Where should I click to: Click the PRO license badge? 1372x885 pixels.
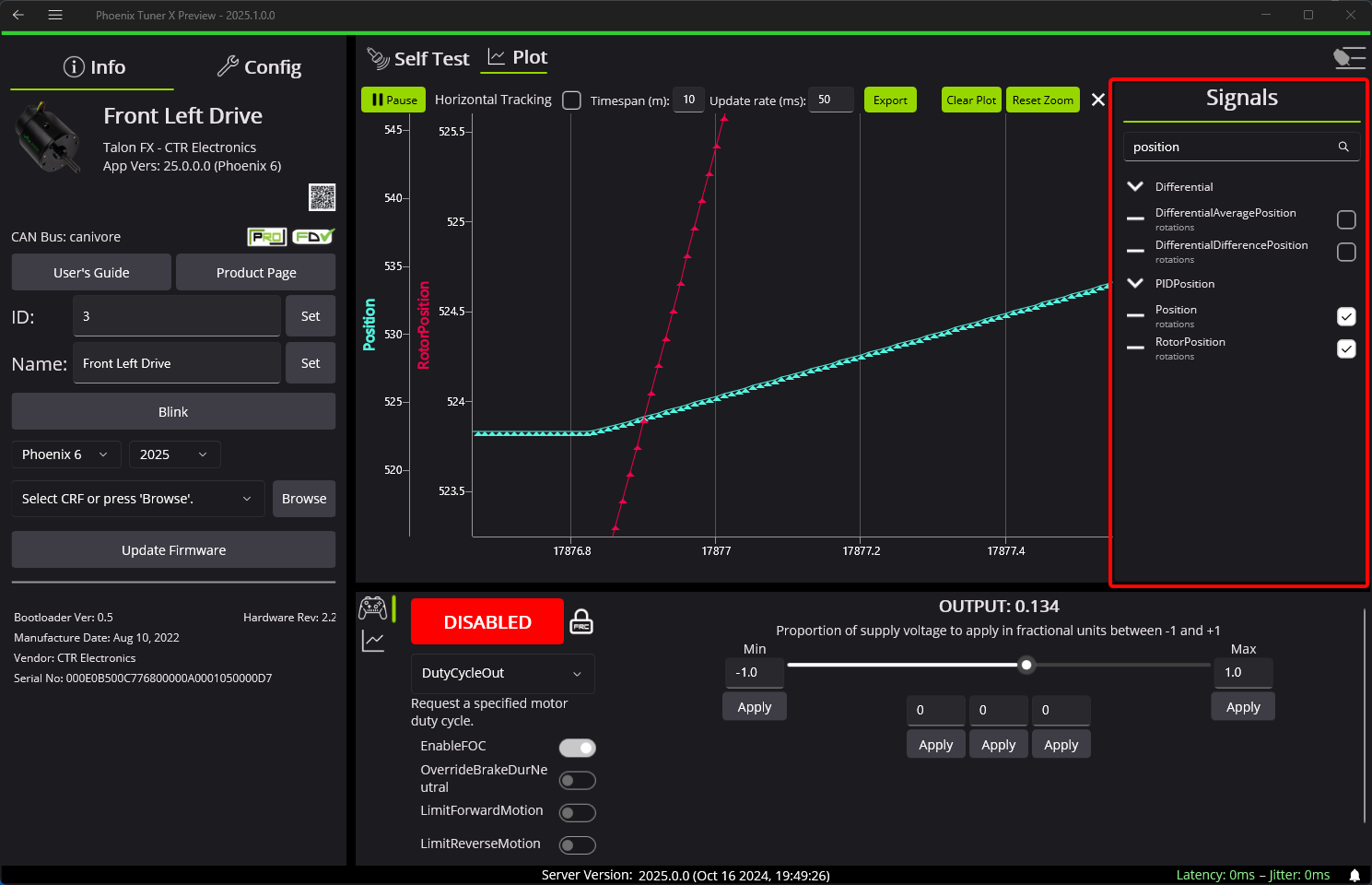(267, 237)
